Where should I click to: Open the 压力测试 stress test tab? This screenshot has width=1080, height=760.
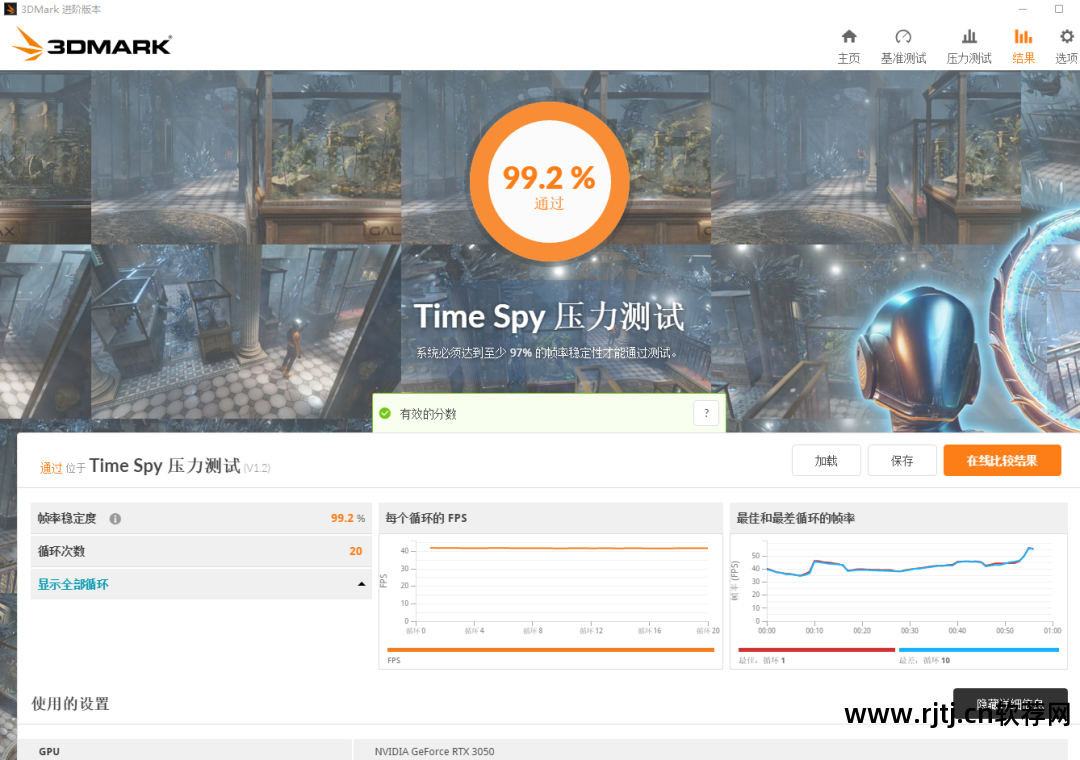click(x=968, y=47)
